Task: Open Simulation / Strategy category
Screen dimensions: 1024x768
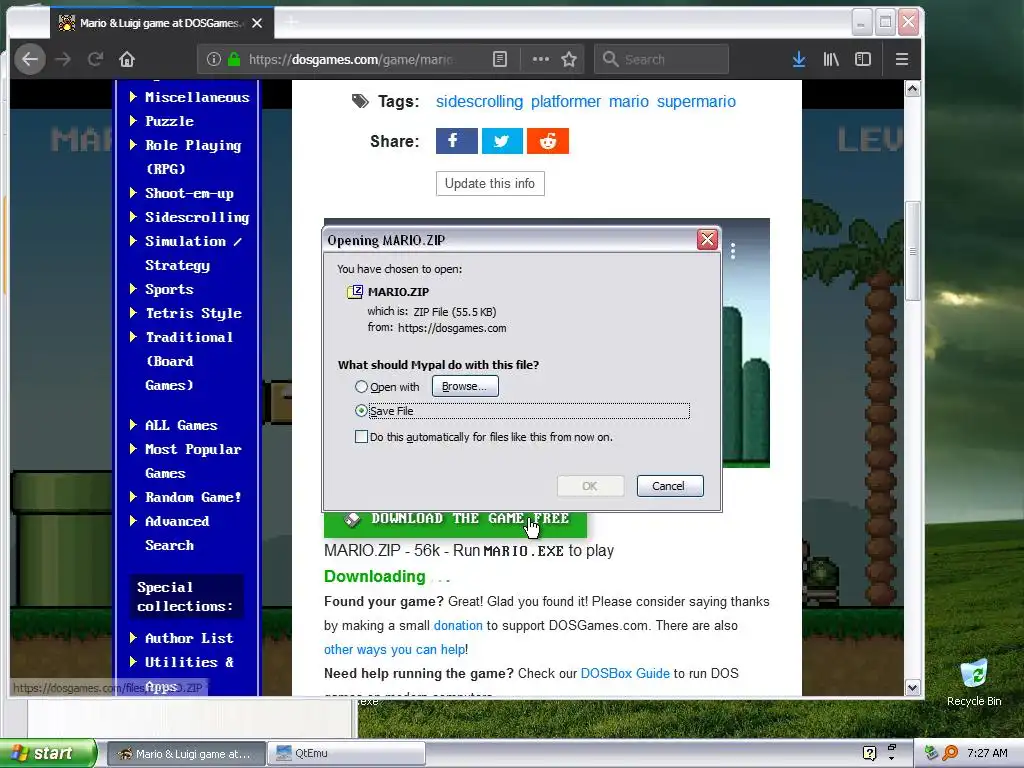Action: pyautogui.click(x=194, y=253)
